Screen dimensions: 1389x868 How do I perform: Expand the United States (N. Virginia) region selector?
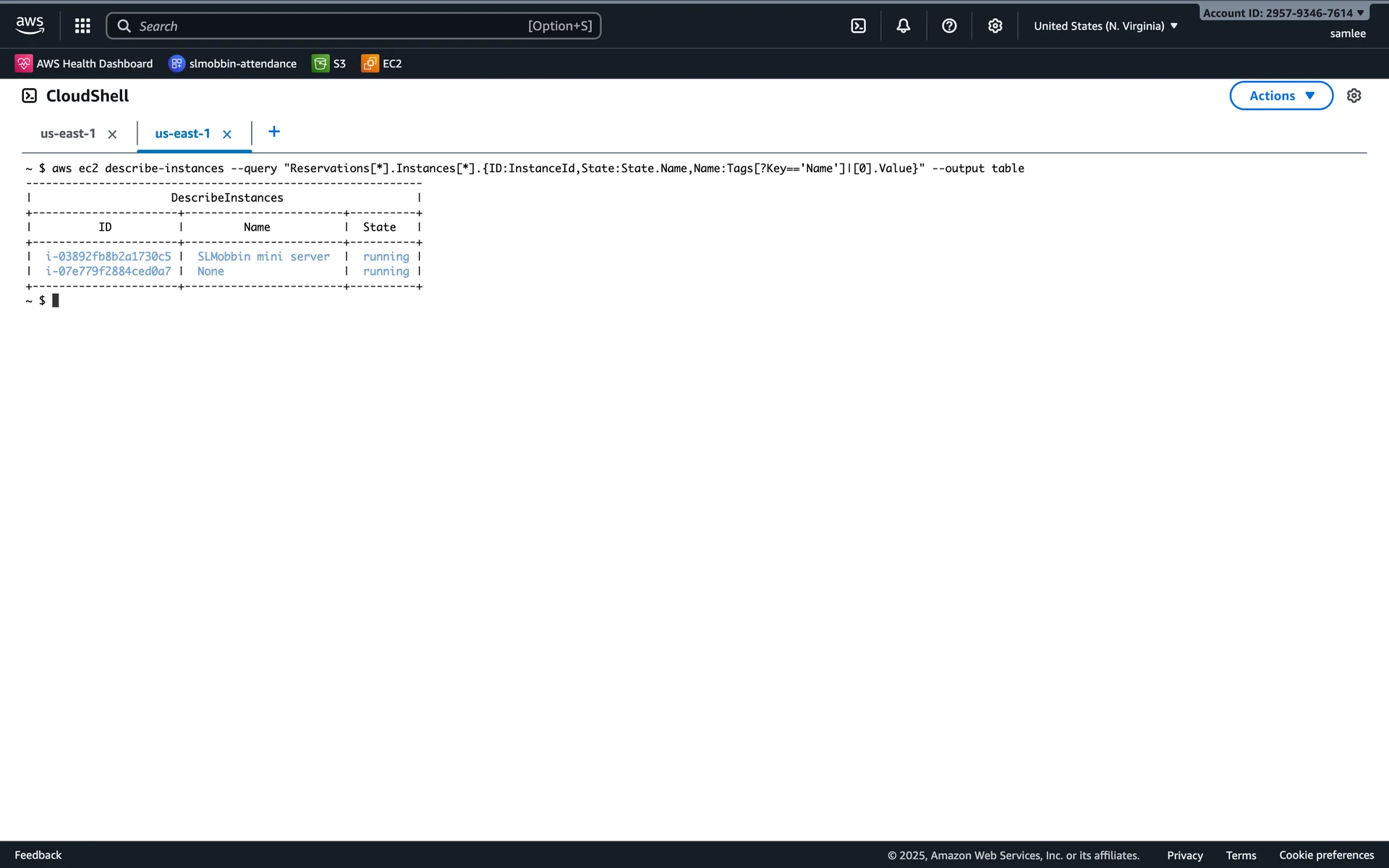[x=1105, y=26]
